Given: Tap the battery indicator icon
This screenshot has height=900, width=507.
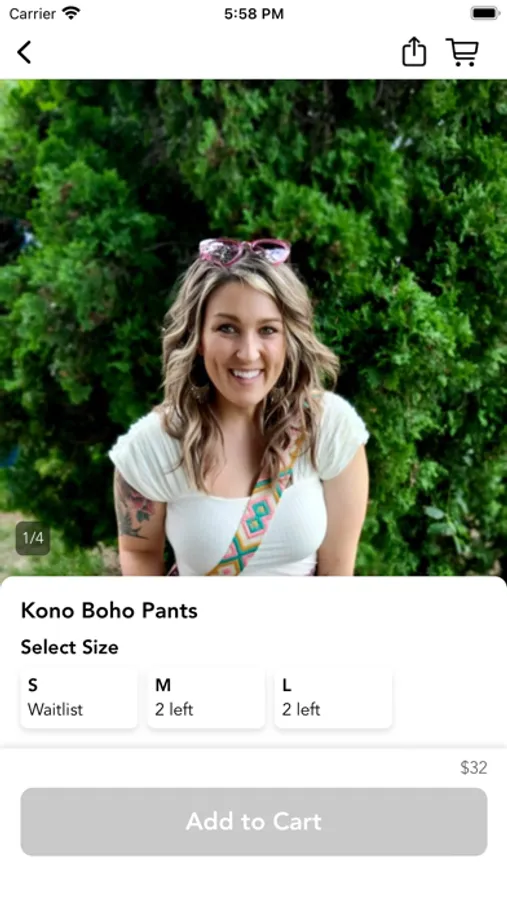Looking at the screenshot, I should 485,13.
